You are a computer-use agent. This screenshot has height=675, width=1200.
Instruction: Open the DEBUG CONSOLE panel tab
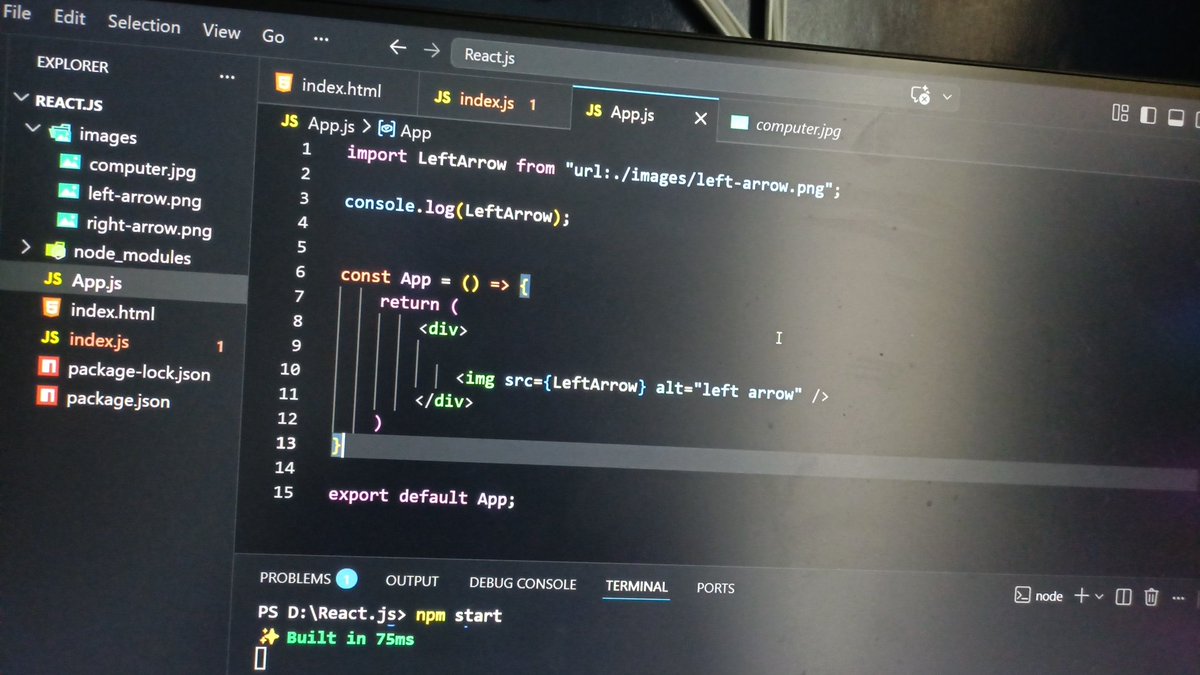pyautogui.click(x=522, y=584)
